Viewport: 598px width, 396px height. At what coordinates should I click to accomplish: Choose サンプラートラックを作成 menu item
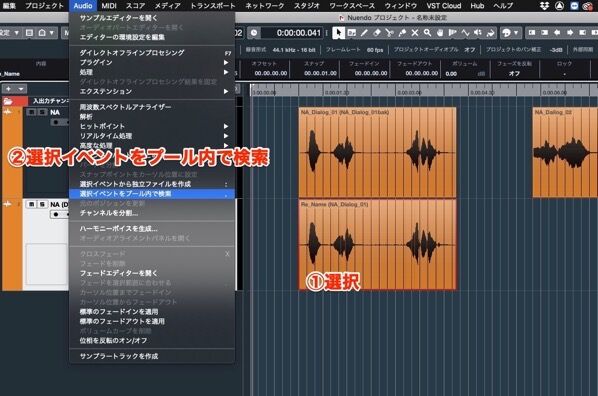[152, 356]
